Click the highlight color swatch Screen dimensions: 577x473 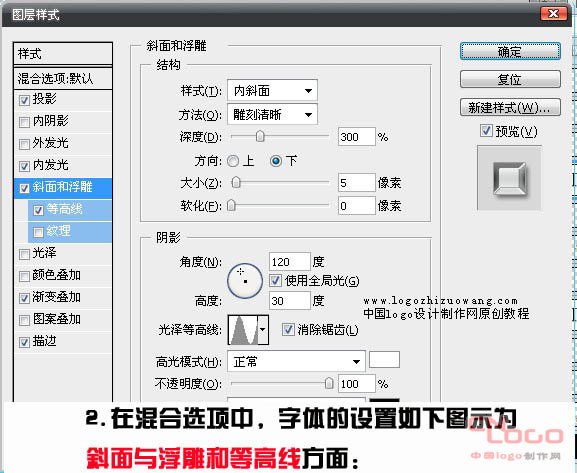click(384, 360)
